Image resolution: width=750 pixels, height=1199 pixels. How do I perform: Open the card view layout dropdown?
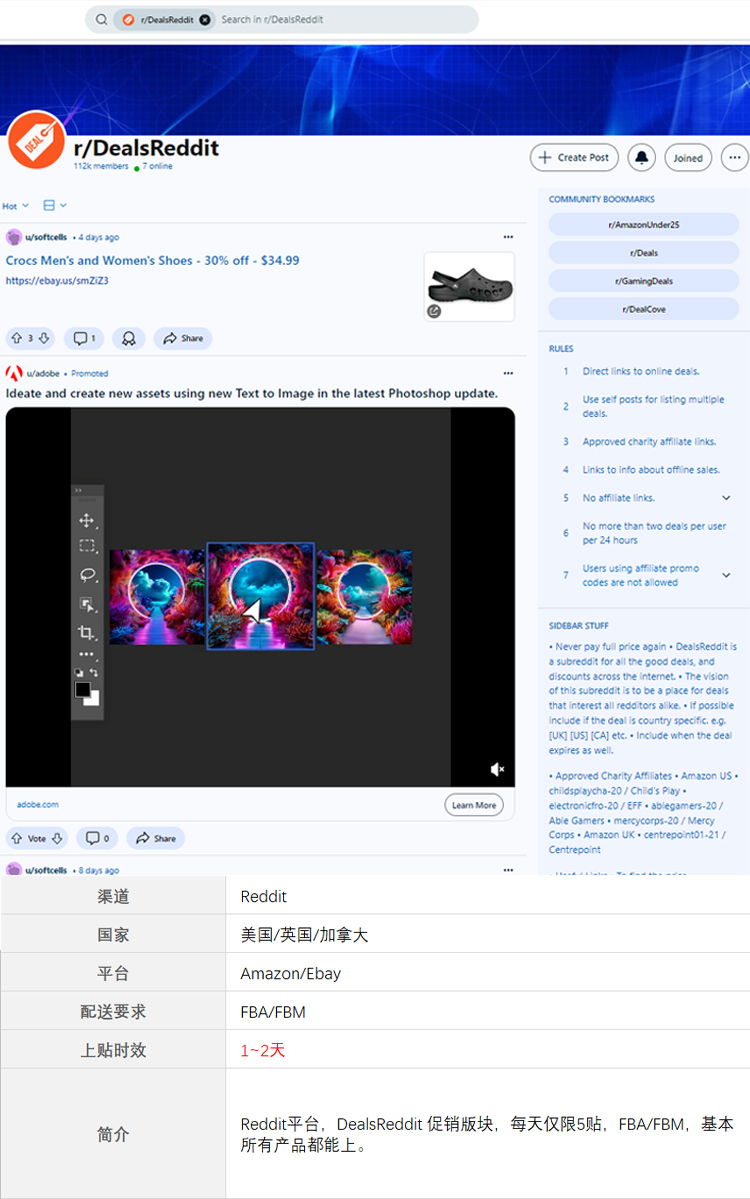pos(55,206)
